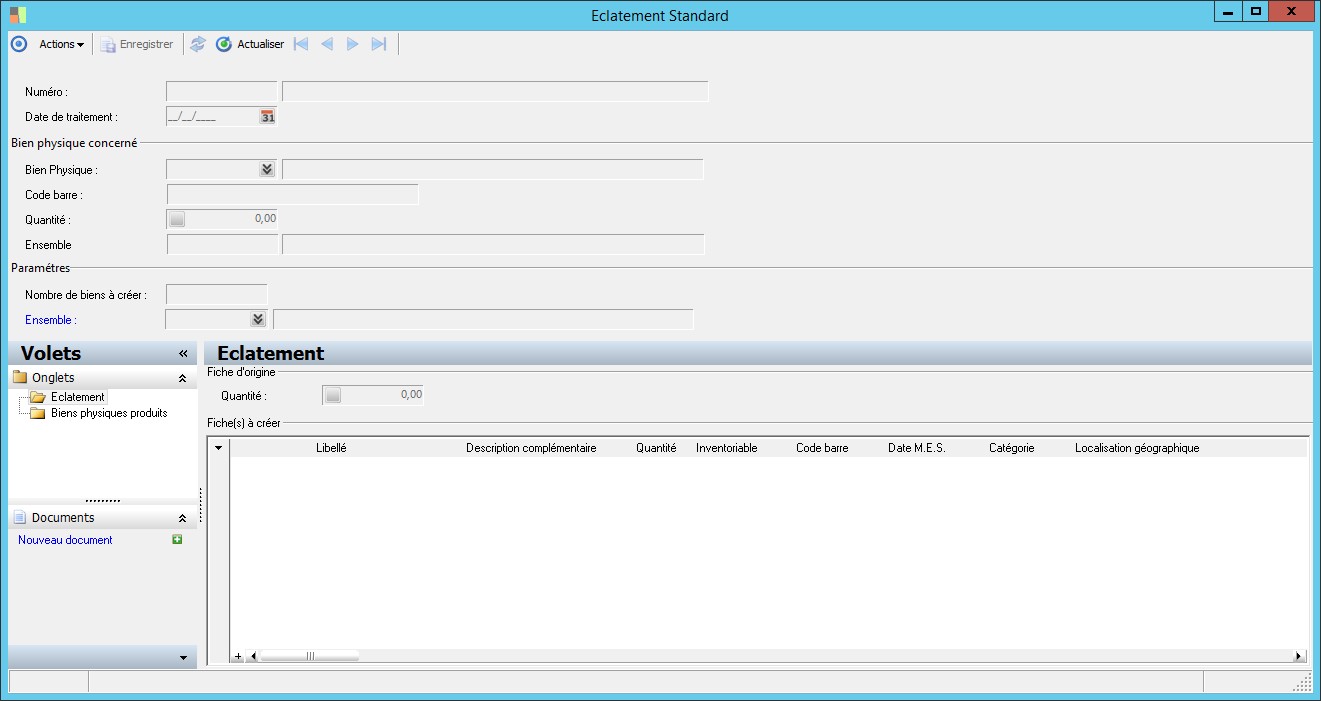Image resolution: width=1321 pixels, height=701 pixels.
Task: Go to first record arrow
Action: click(301, 44)
